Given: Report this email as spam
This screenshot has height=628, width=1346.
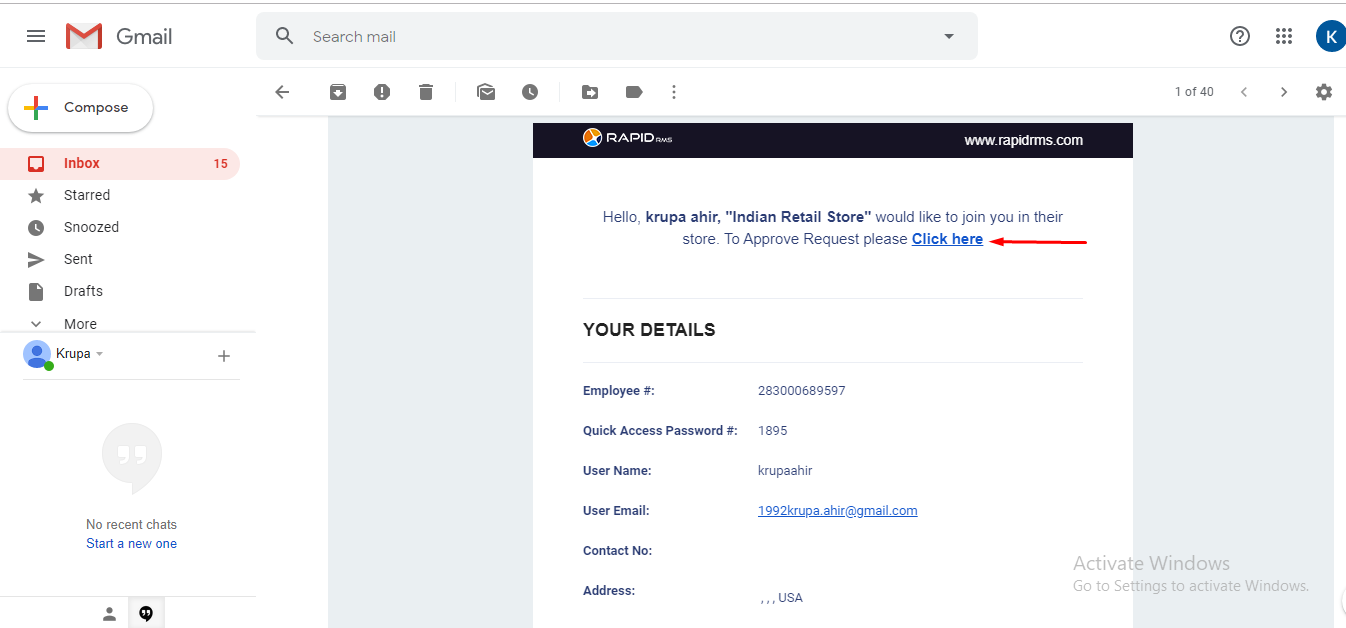Looking at the screenshot, I should click(x=382, y=92).
